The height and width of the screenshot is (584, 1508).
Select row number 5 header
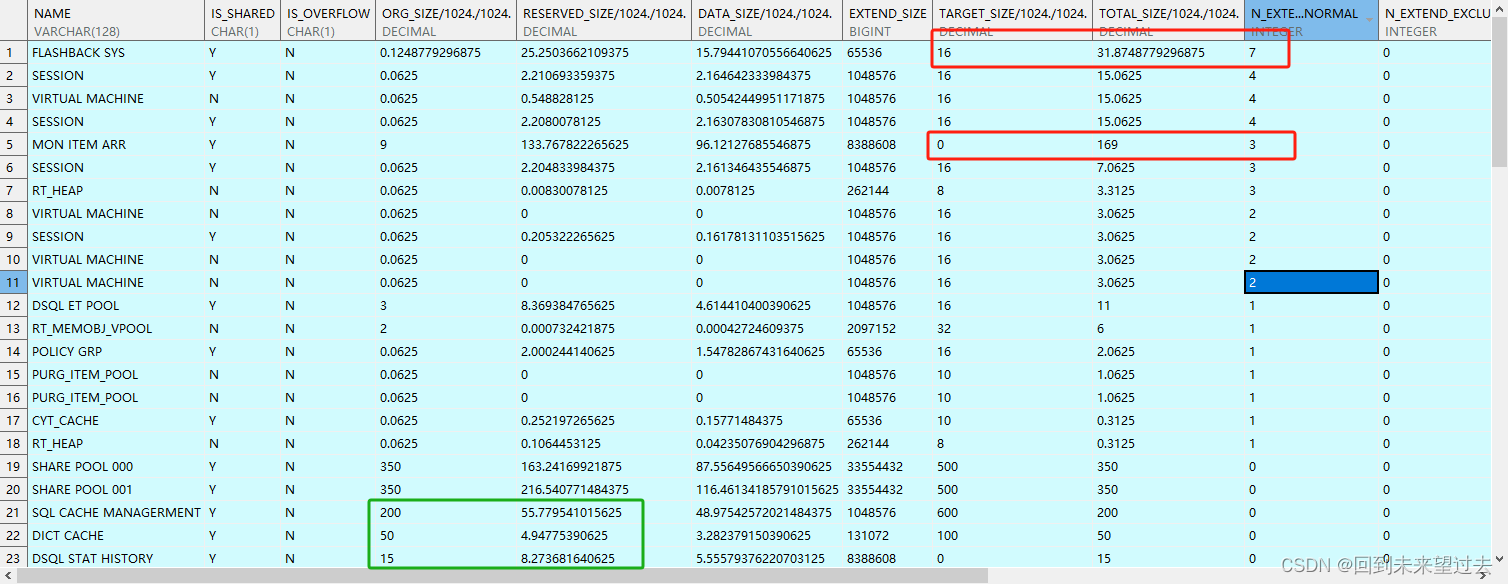tap(14, 144)
